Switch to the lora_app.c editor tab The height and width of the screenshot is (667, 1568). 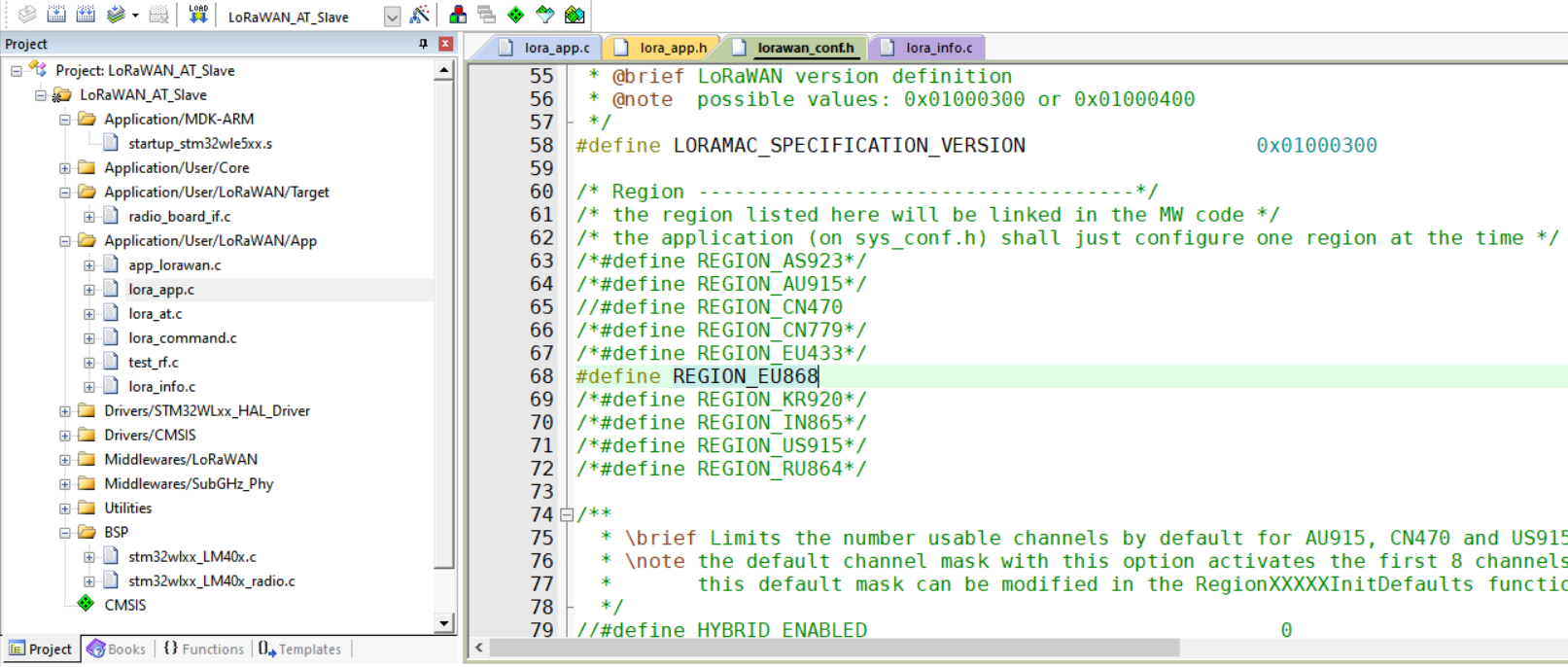pyautogui.click(x=546, y=48)
